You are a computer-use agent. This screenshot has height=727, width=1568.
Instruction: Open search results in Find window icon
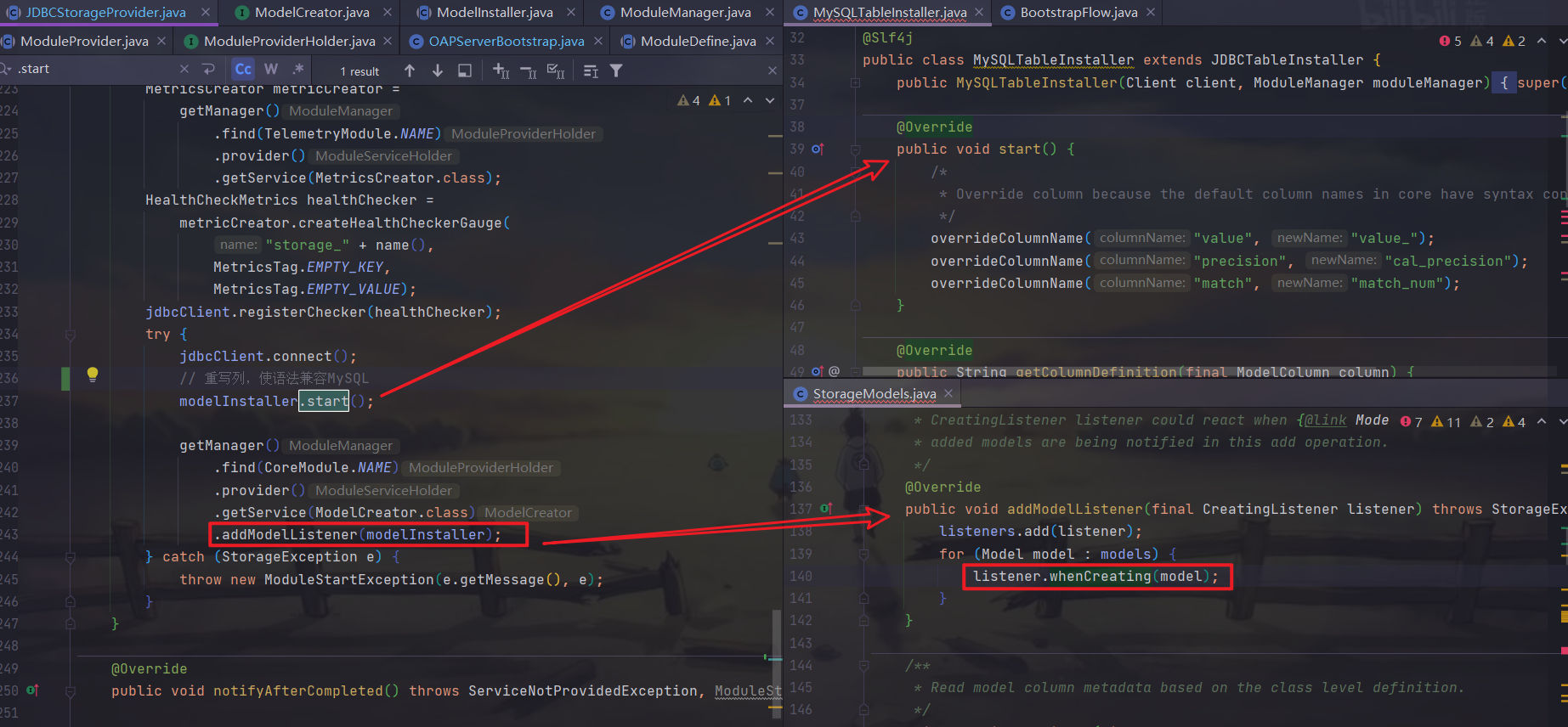pyautogui.click(x=464, y=70)
